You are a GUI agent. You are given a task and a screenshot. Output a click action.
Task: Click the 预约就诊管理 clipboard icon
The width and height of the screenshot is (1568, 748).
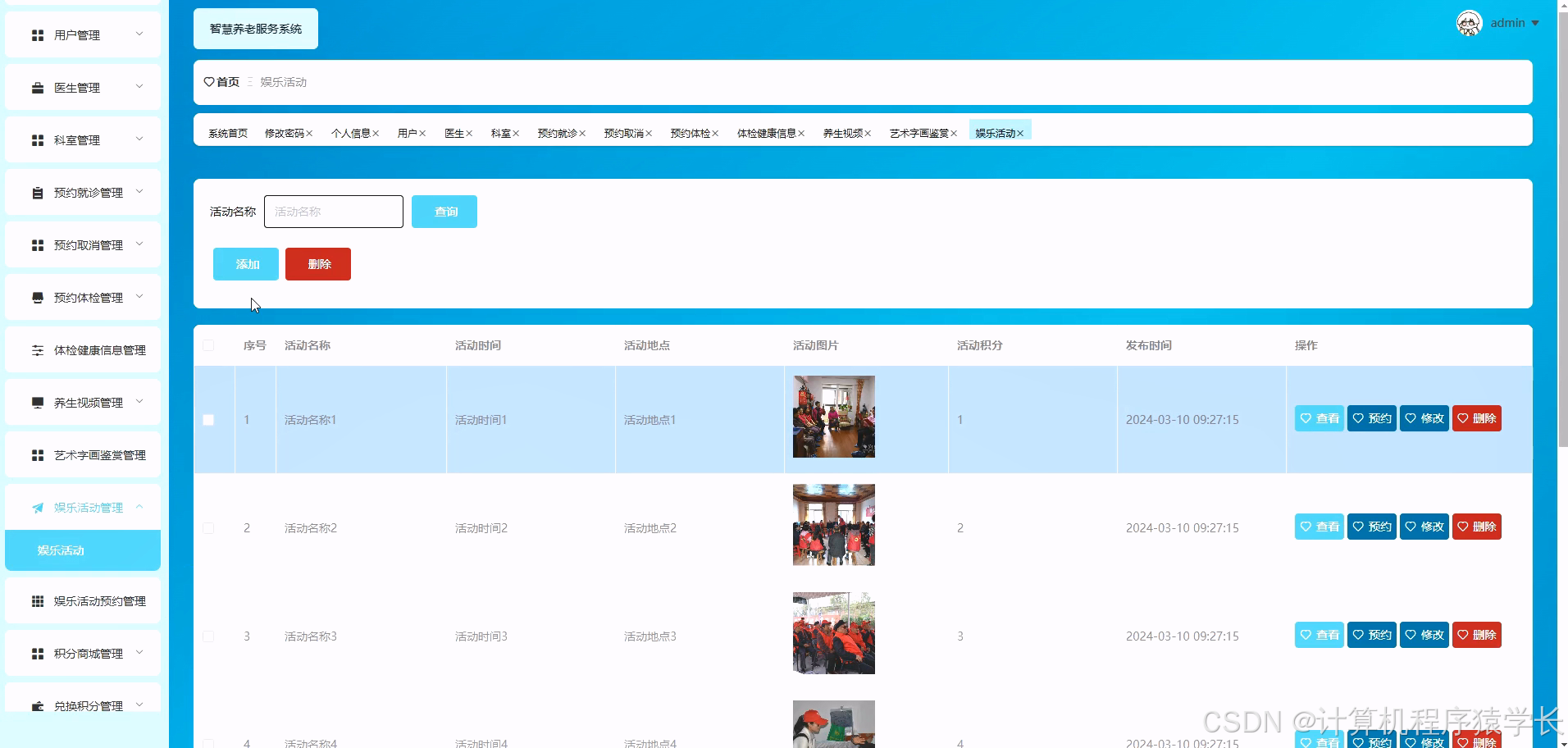(x=38, y=193)
